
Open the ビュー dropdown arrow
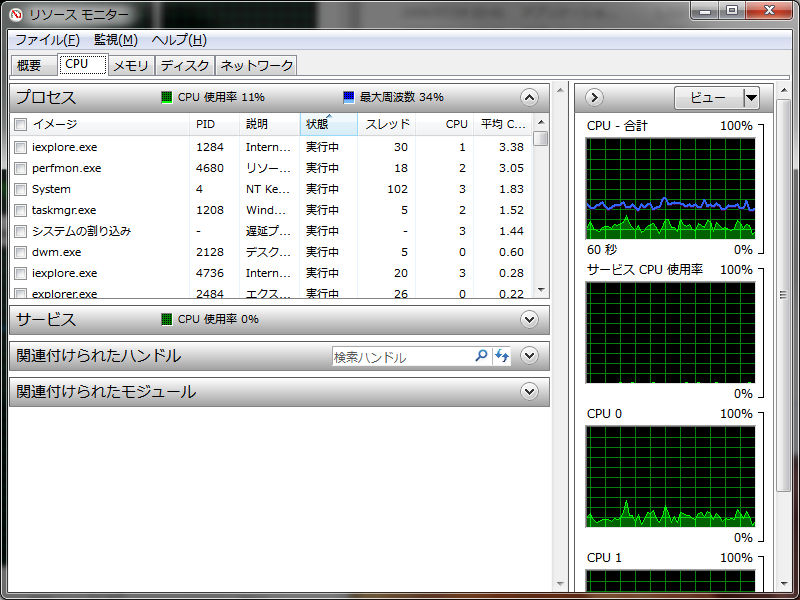coord(751,97)
